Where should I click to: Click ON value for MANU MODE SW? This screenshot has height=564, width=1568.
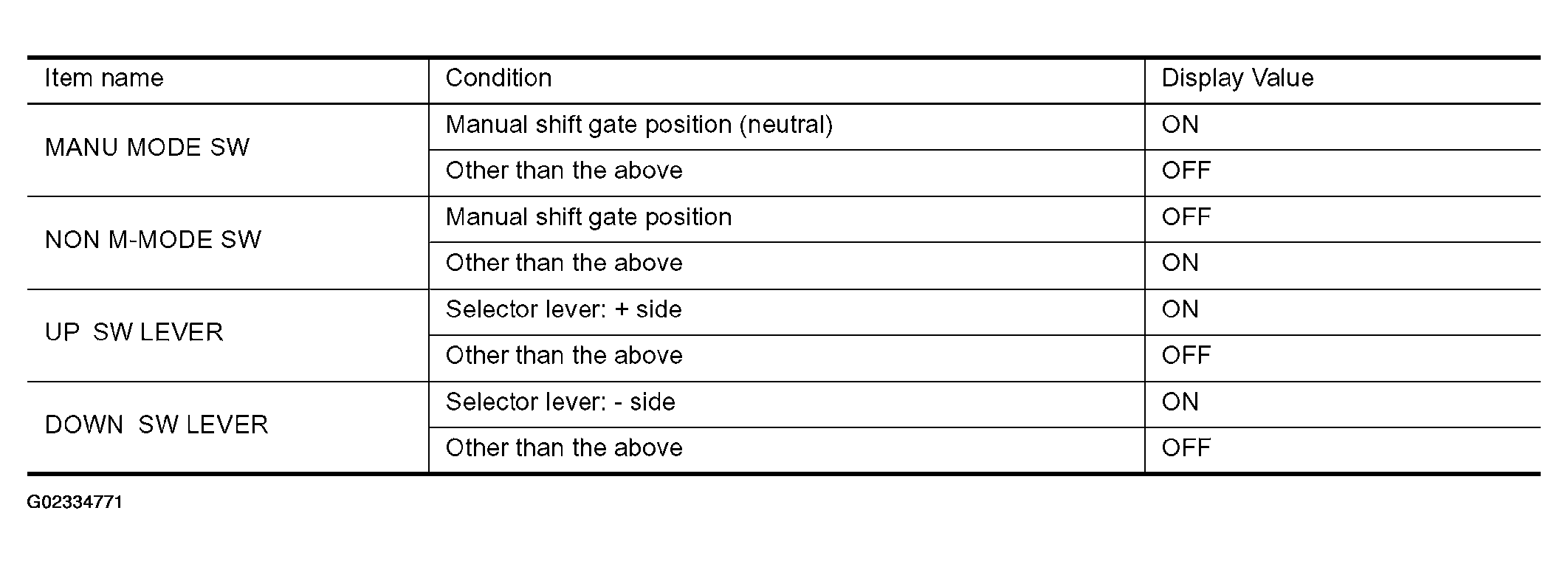[x=1180, y=125]
